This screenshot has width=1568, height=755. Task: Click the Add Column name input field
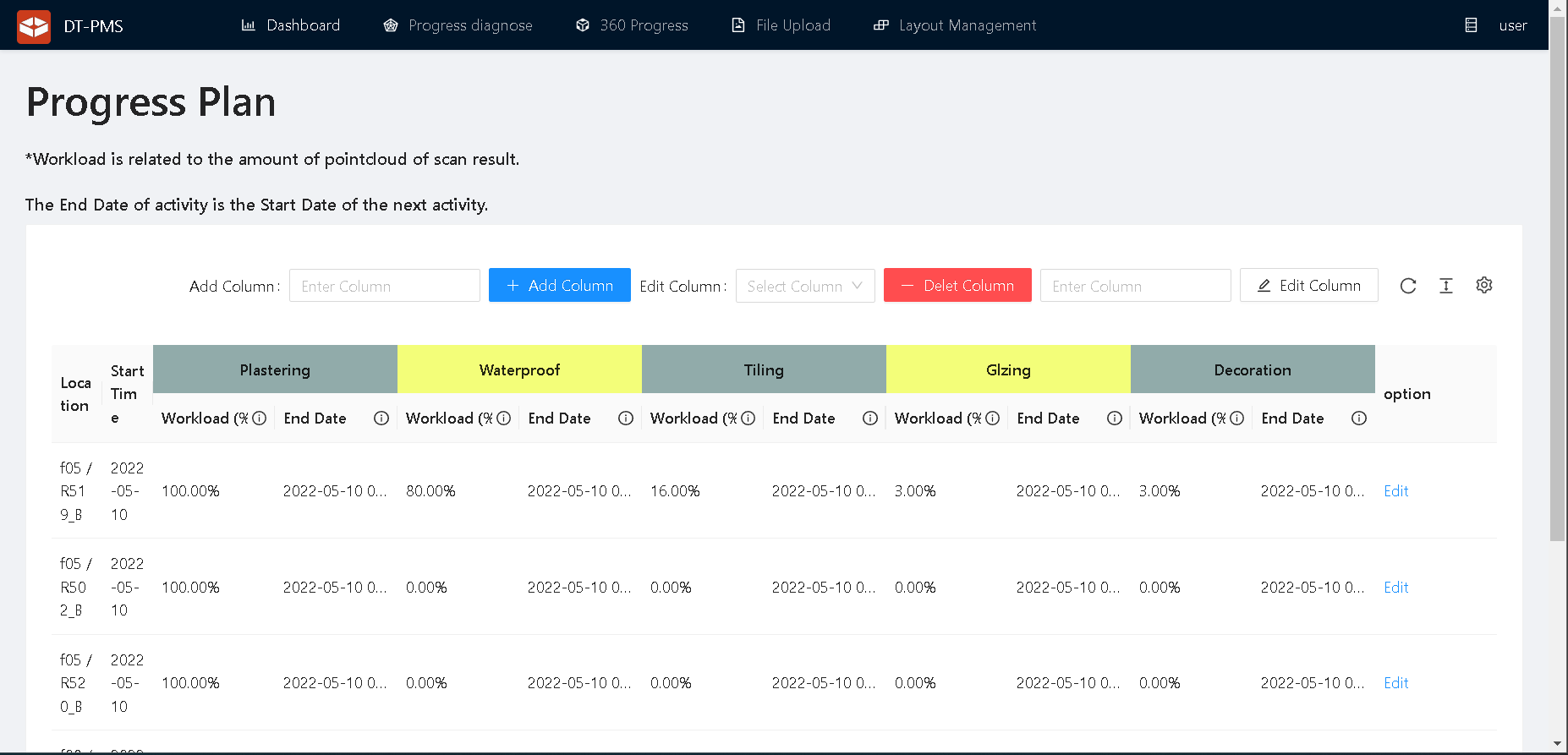(x=385, y=286)
